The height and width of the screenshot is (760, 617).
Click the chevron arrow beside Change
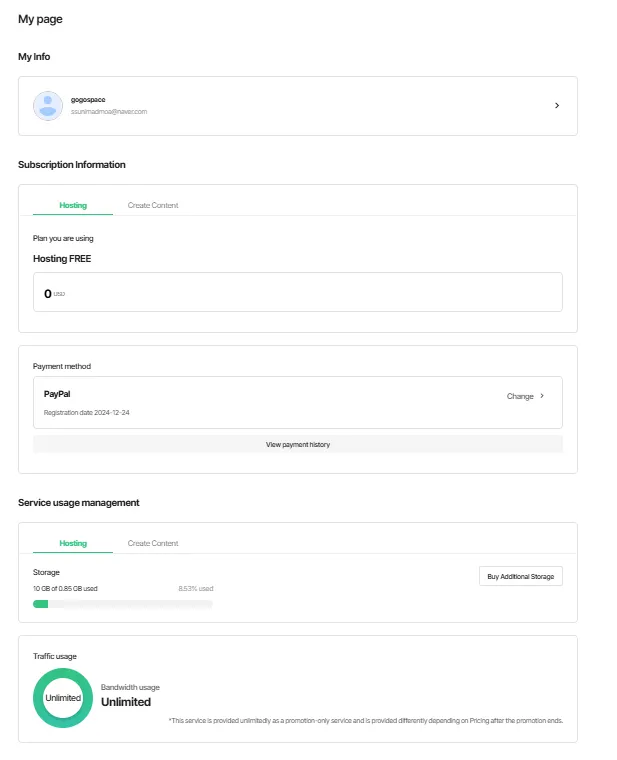tap(542, 396)
